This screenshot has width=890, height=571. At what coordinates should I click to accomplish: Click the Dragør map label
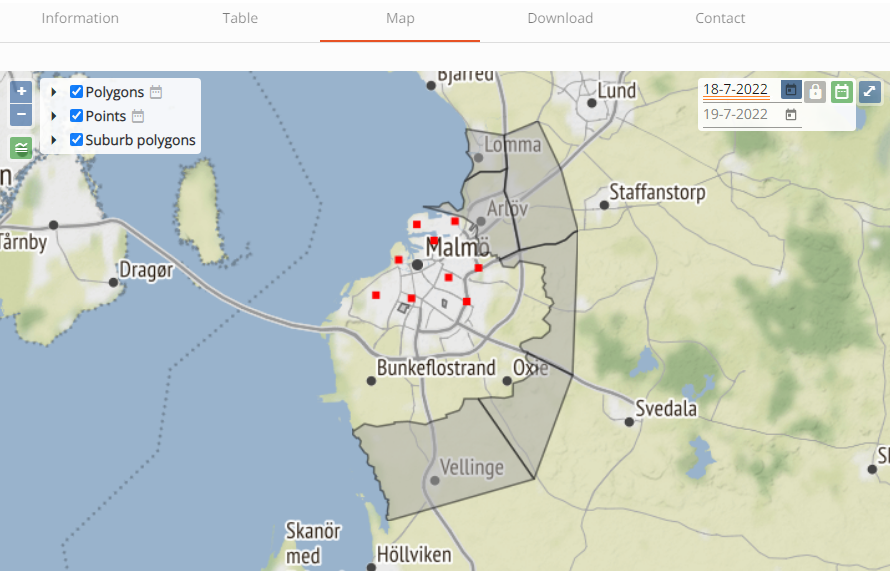click(146, 270)
